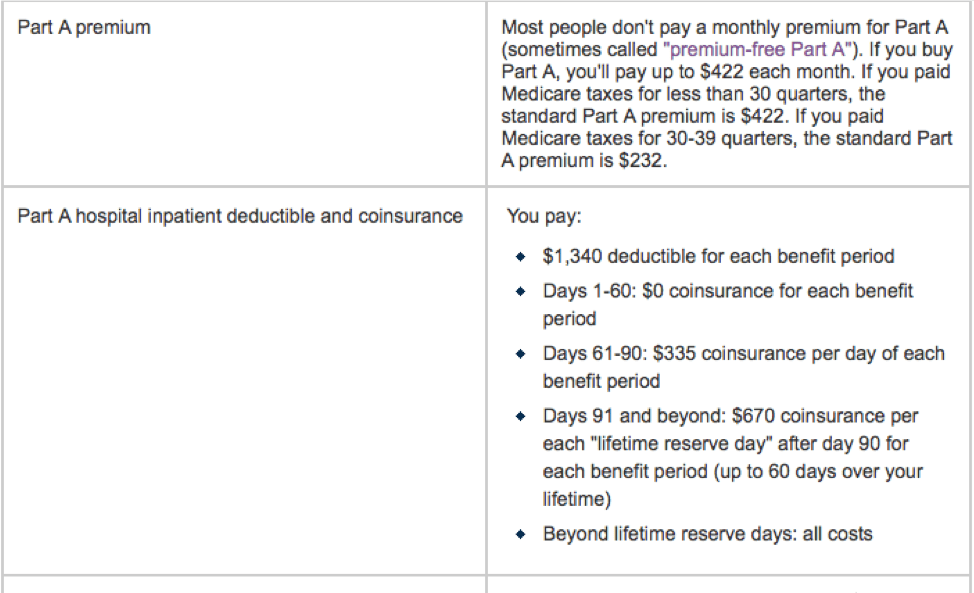Click the bullet before "Days 61-90"
Screen dimensions: 974x593
tap(521, 354)
